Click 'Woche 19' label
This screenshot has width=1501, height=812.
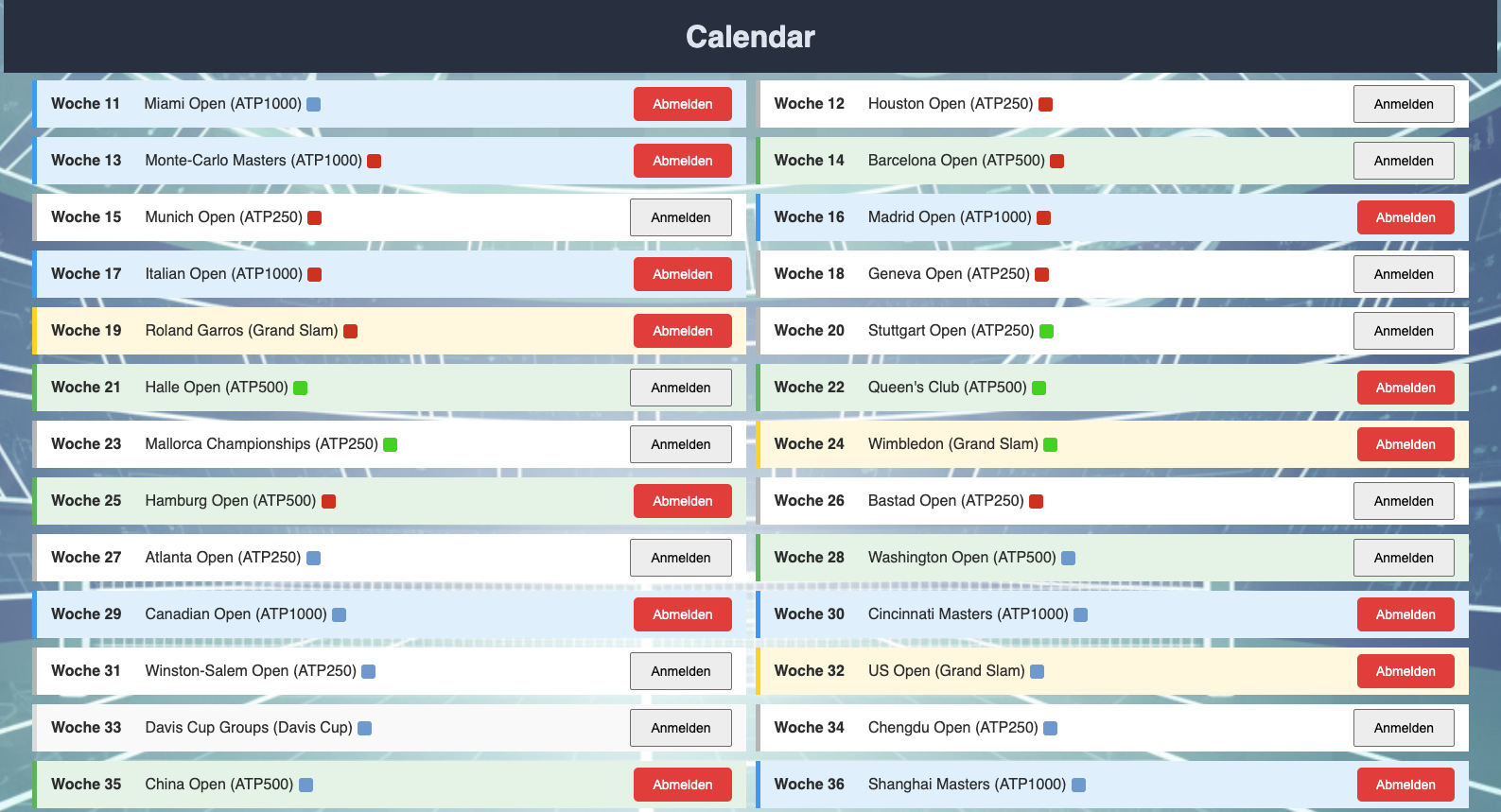pos(86,331)
